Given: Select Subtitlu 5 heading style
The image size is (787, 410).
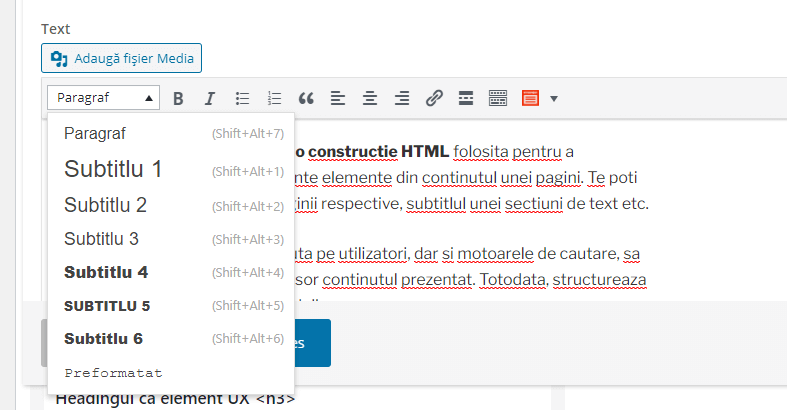Looking at the screenshot, I should coord(107,305).
